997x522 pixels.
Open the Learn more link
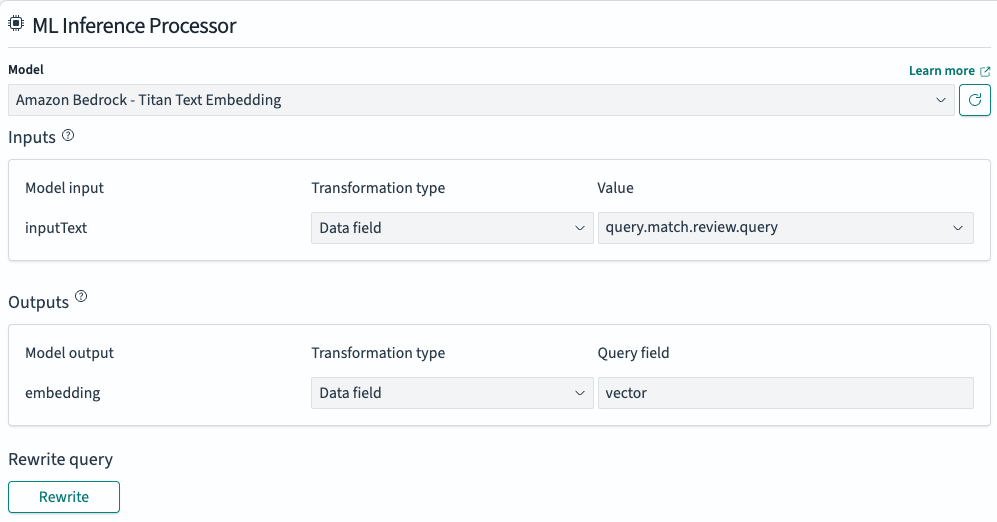coord(942,71)
